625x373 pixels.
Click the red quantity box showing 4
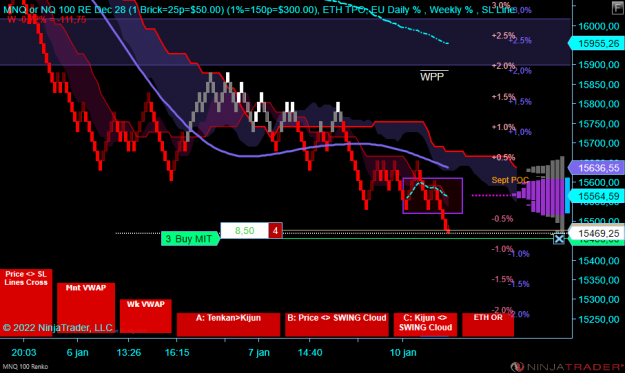(275, 231)
